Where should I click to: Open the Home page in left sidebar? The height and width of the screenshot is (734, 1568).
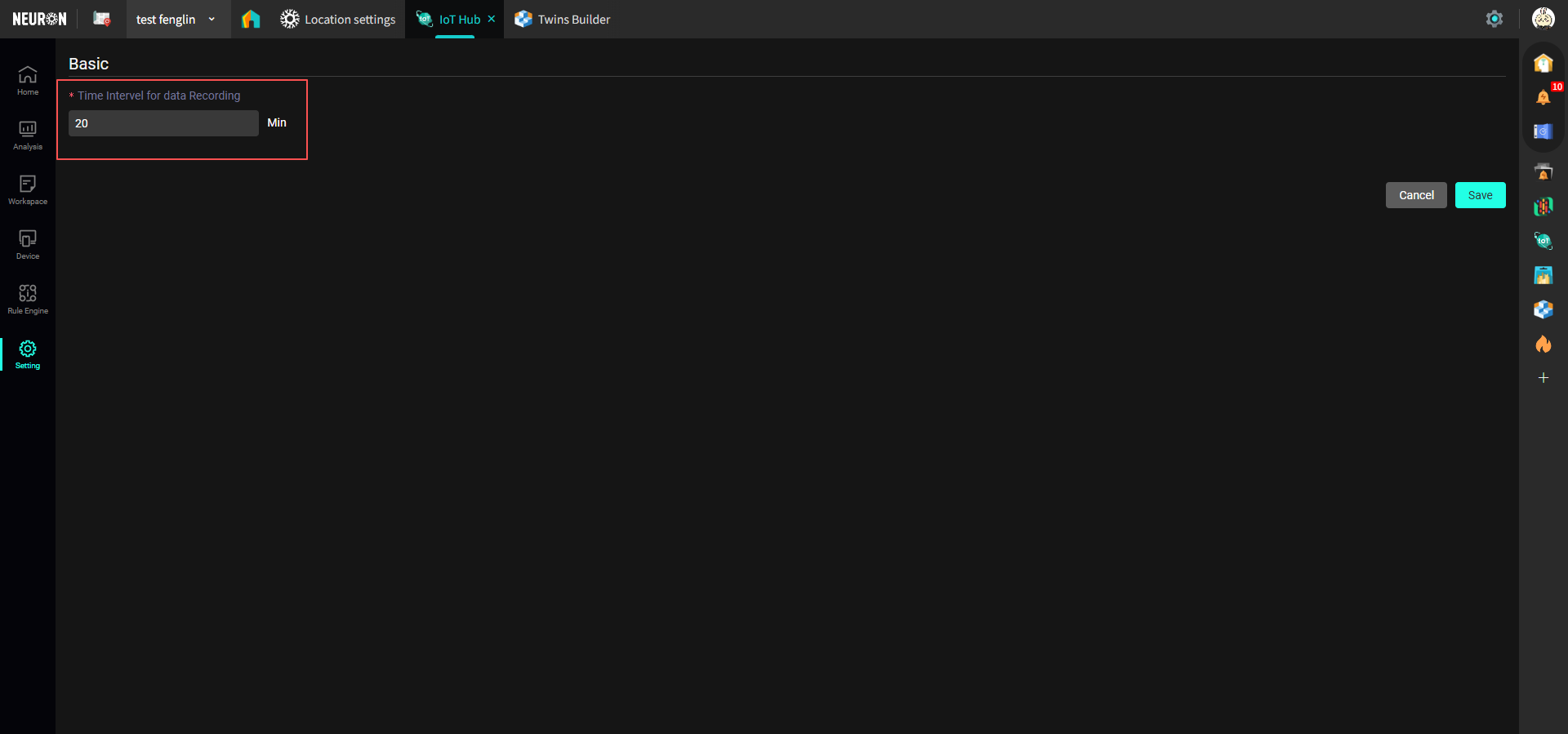tap(28, 80)
